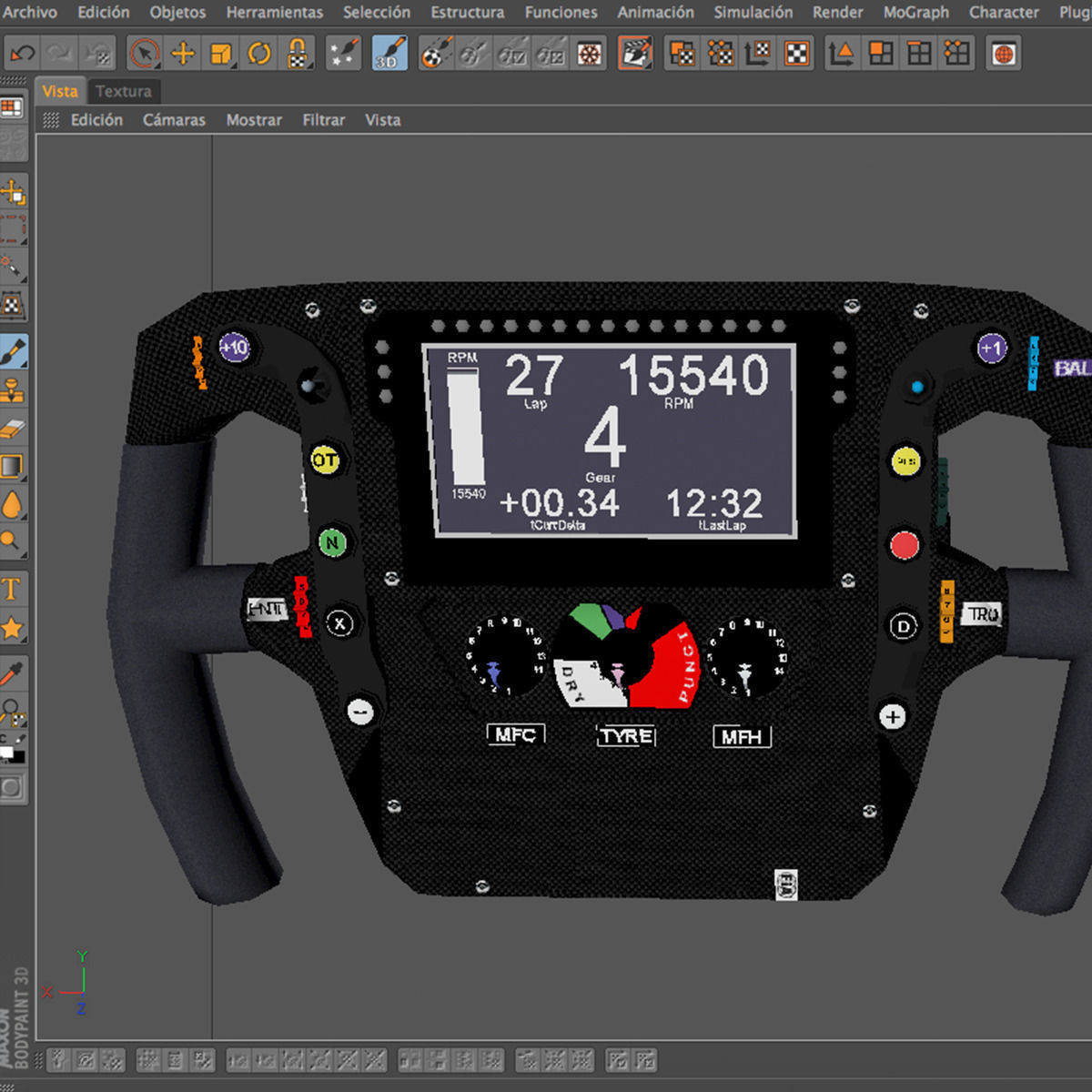Click the layout switcher icon atop left sidebar
Screen dimensions: 1092x1092
tap(12, 108)
